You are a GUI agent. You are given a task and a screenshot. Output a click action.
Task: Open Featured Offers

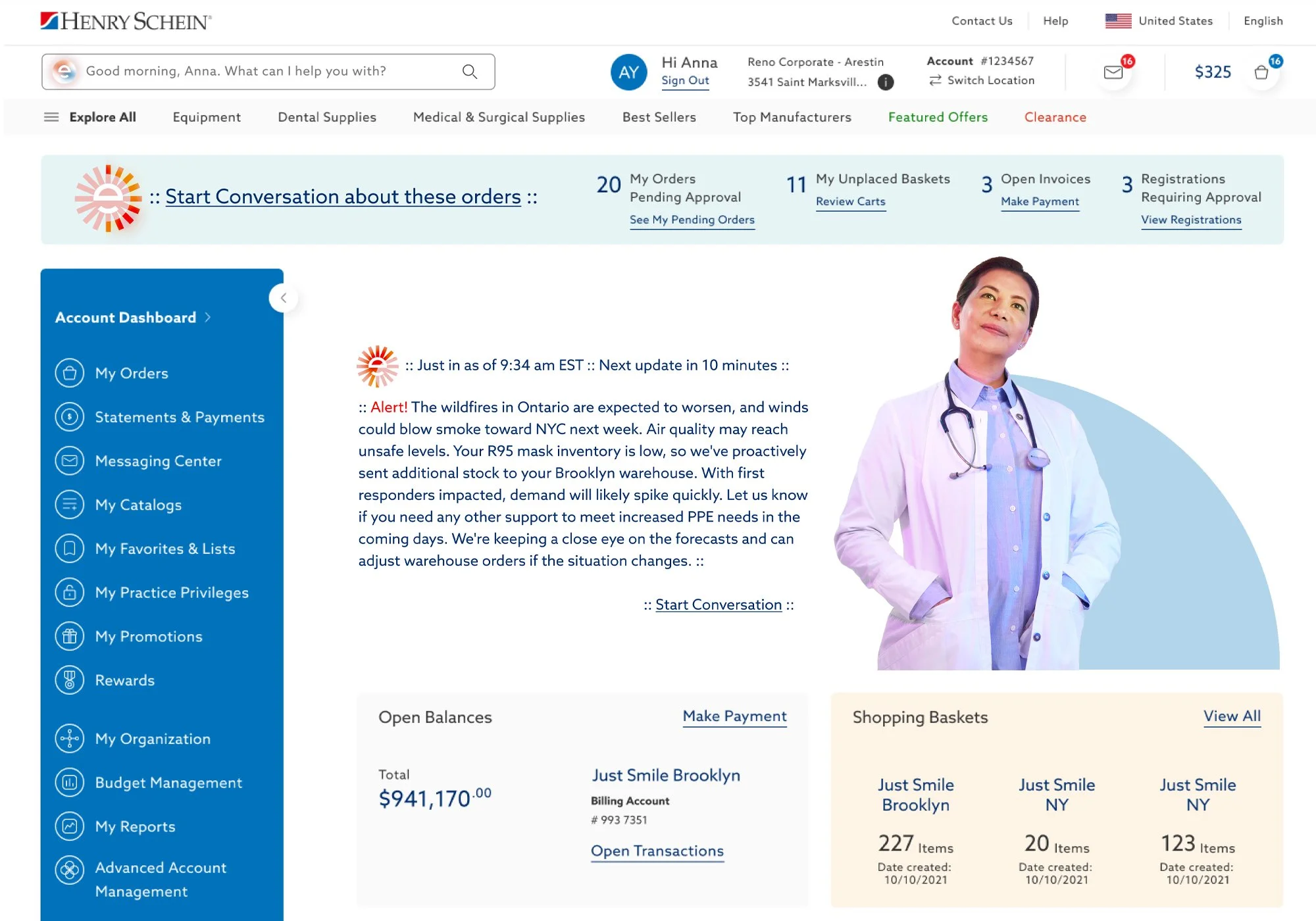938,117
